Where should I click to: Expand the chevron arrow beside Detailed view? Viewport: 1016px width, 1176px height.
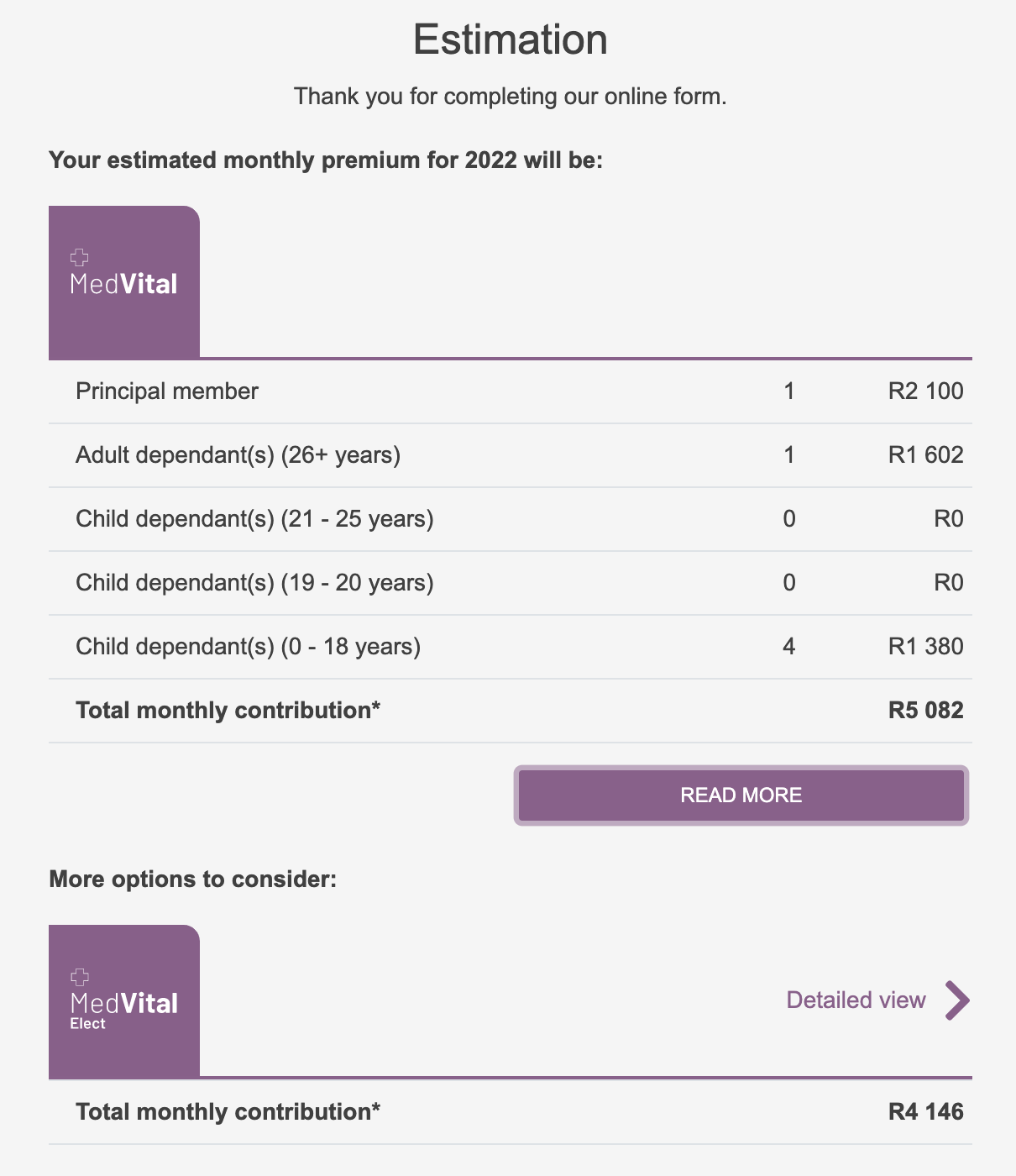(957, 1000)
